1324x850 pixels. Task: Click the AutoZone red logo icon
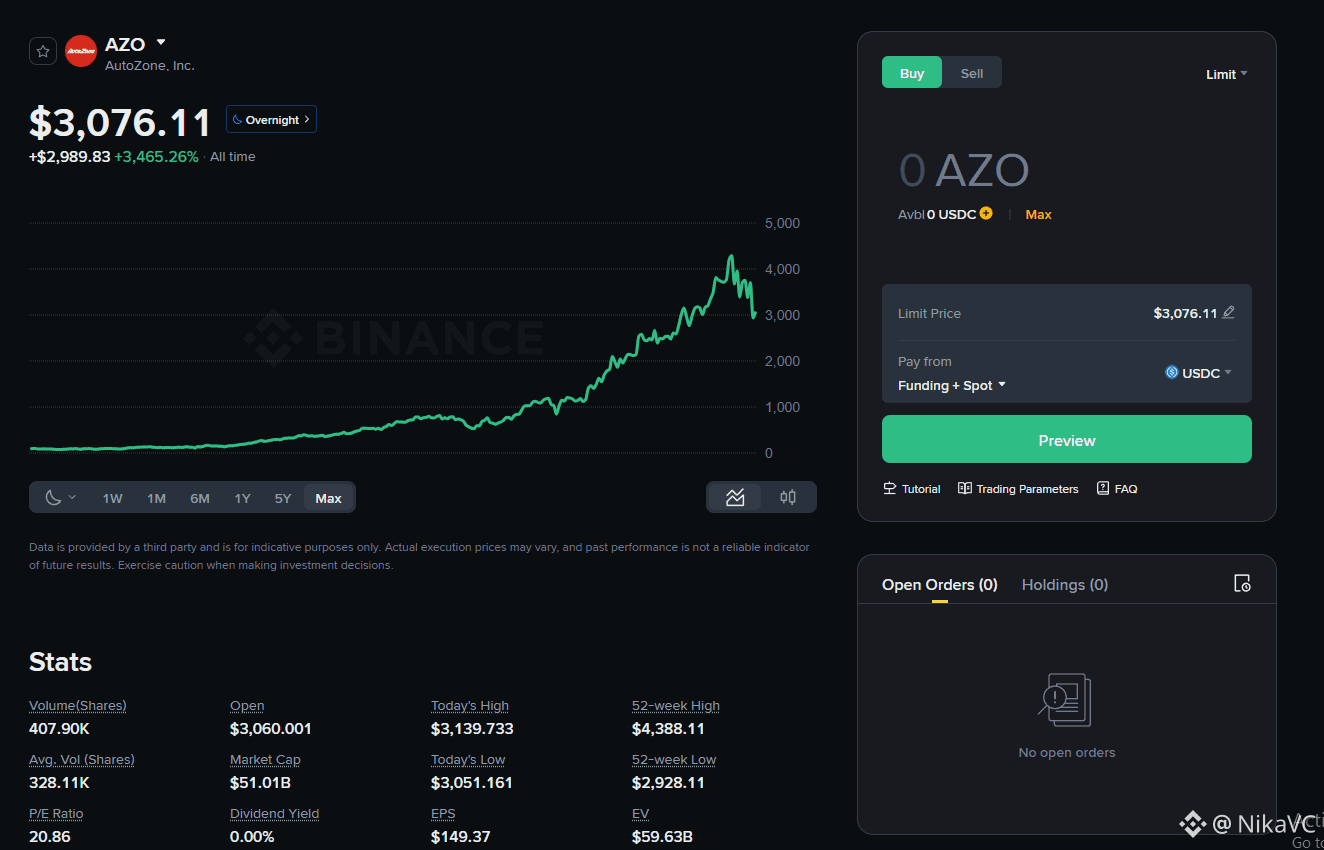pyautogui.click(x=81, y=51)
